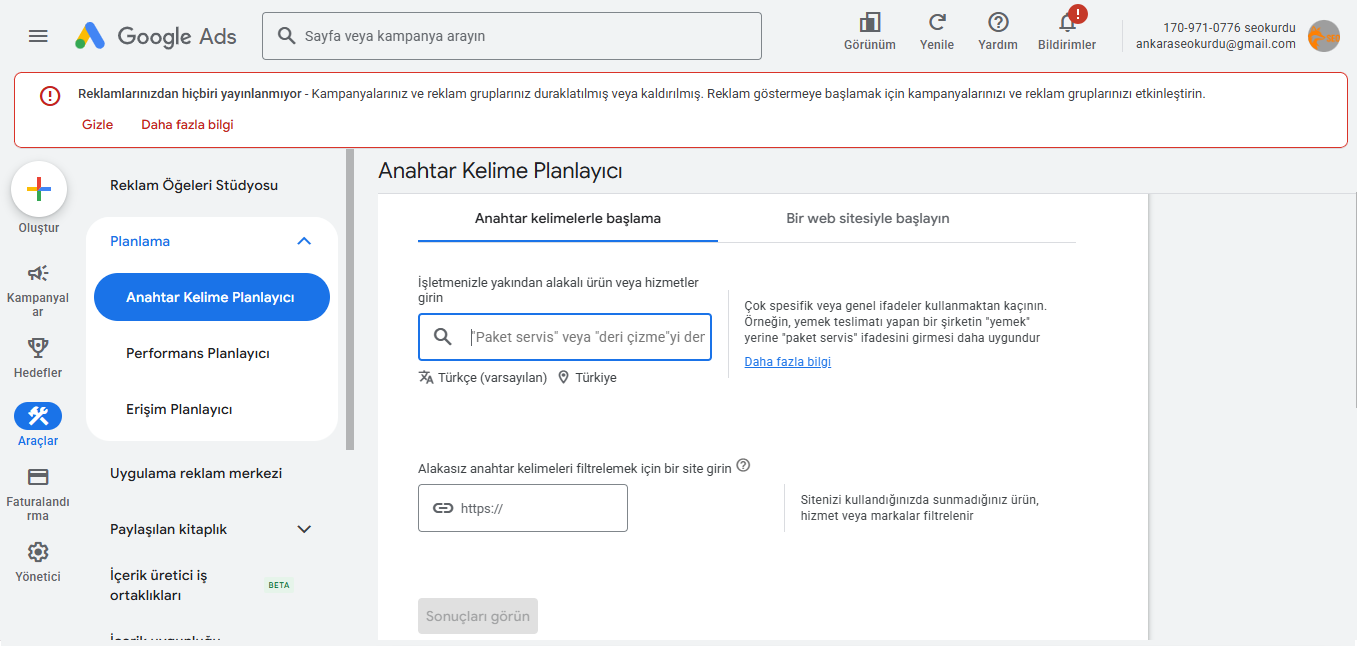Open the Daha fazla bilgi link
1357x646 pixels.
pos(787,361)
